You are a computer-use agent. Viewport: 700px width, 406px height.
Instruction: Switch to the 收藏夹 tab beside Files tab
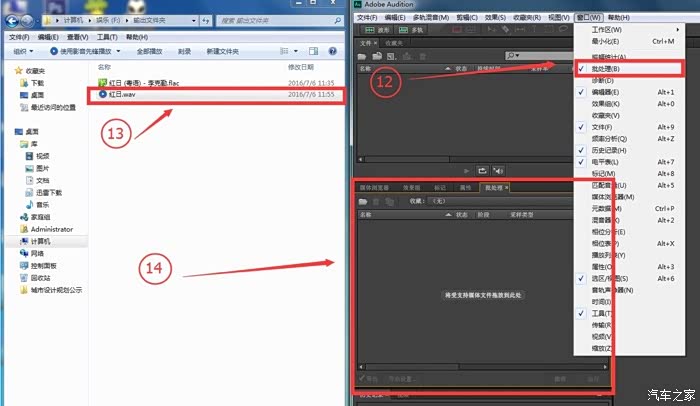(394, 43)
